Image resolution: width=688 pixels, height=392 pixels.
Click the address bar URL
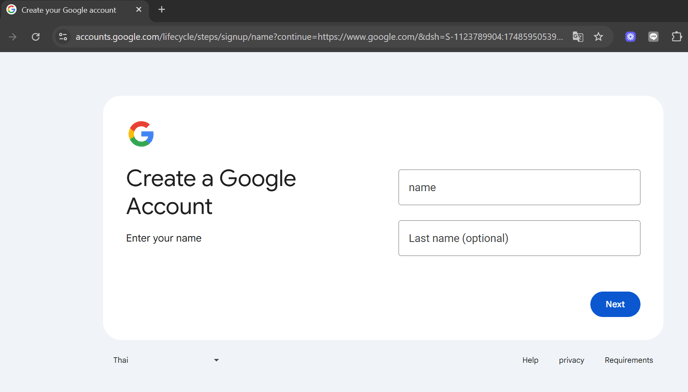click(x=319, y=37)
